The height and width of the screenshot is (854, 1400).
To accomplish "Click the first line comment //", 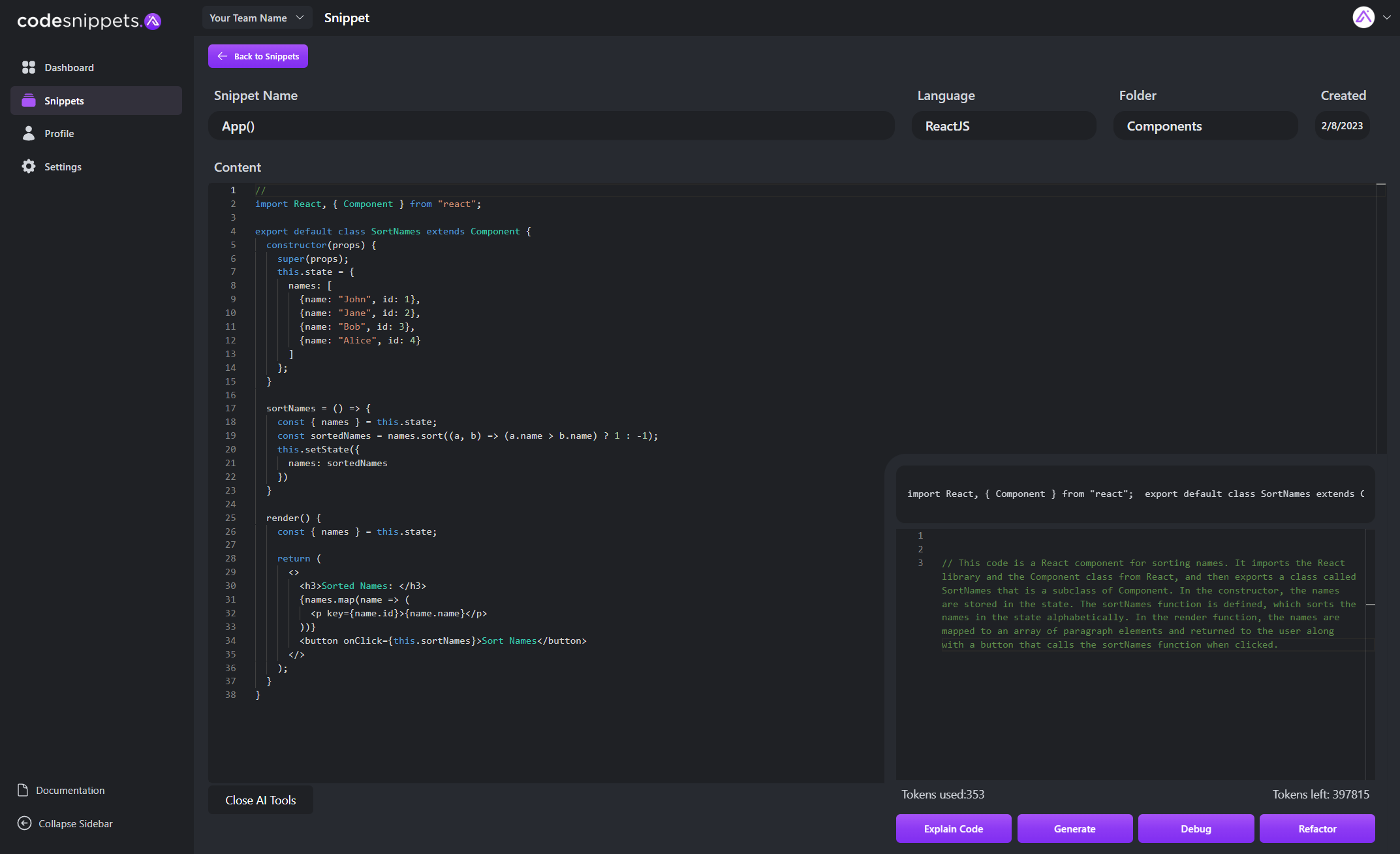I will point(260,190).
